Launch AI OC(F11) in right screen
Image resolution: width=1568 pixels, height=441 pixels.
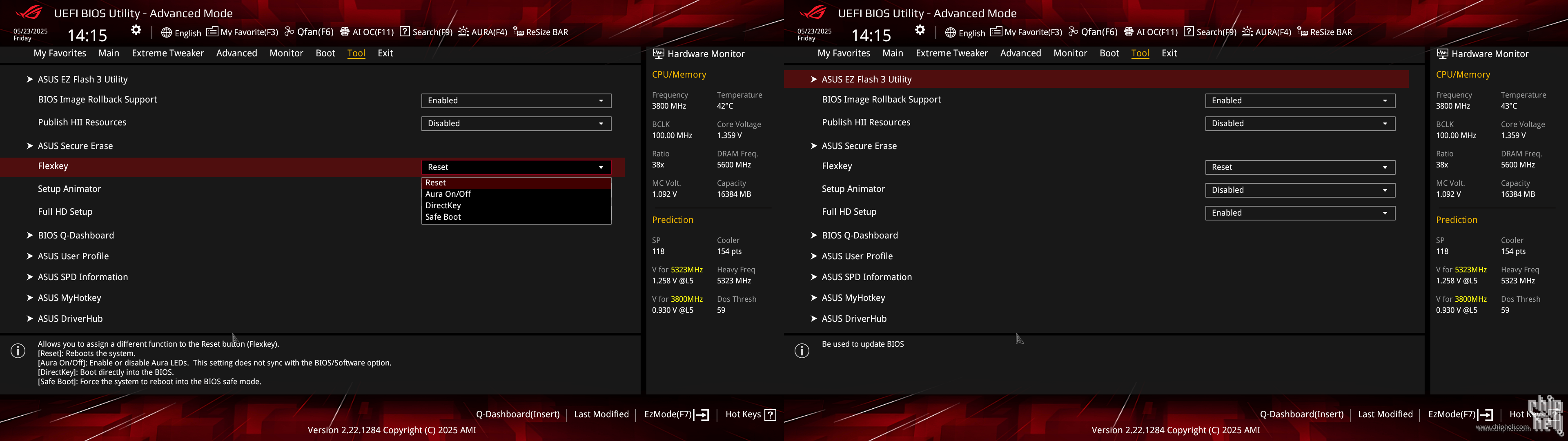tap(1151, 32)
